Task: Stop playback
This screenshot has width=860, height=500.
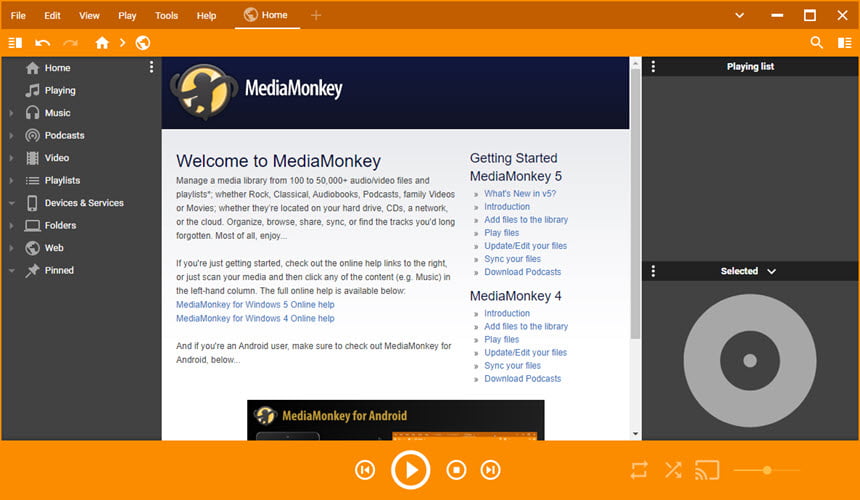Action: 456,470
